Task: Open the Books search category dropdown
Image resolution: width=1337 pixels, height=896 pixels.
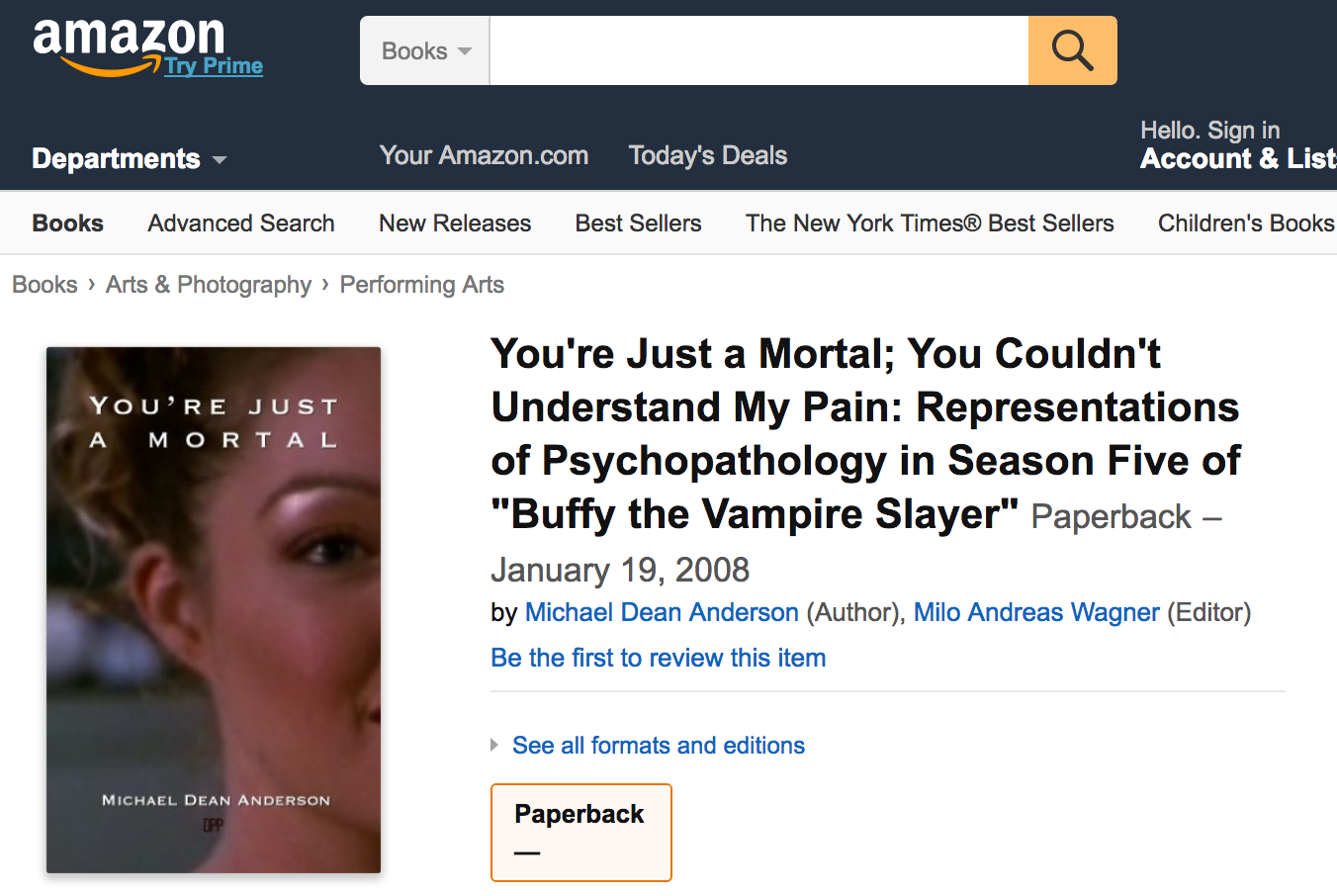Action: click(425, 50)
